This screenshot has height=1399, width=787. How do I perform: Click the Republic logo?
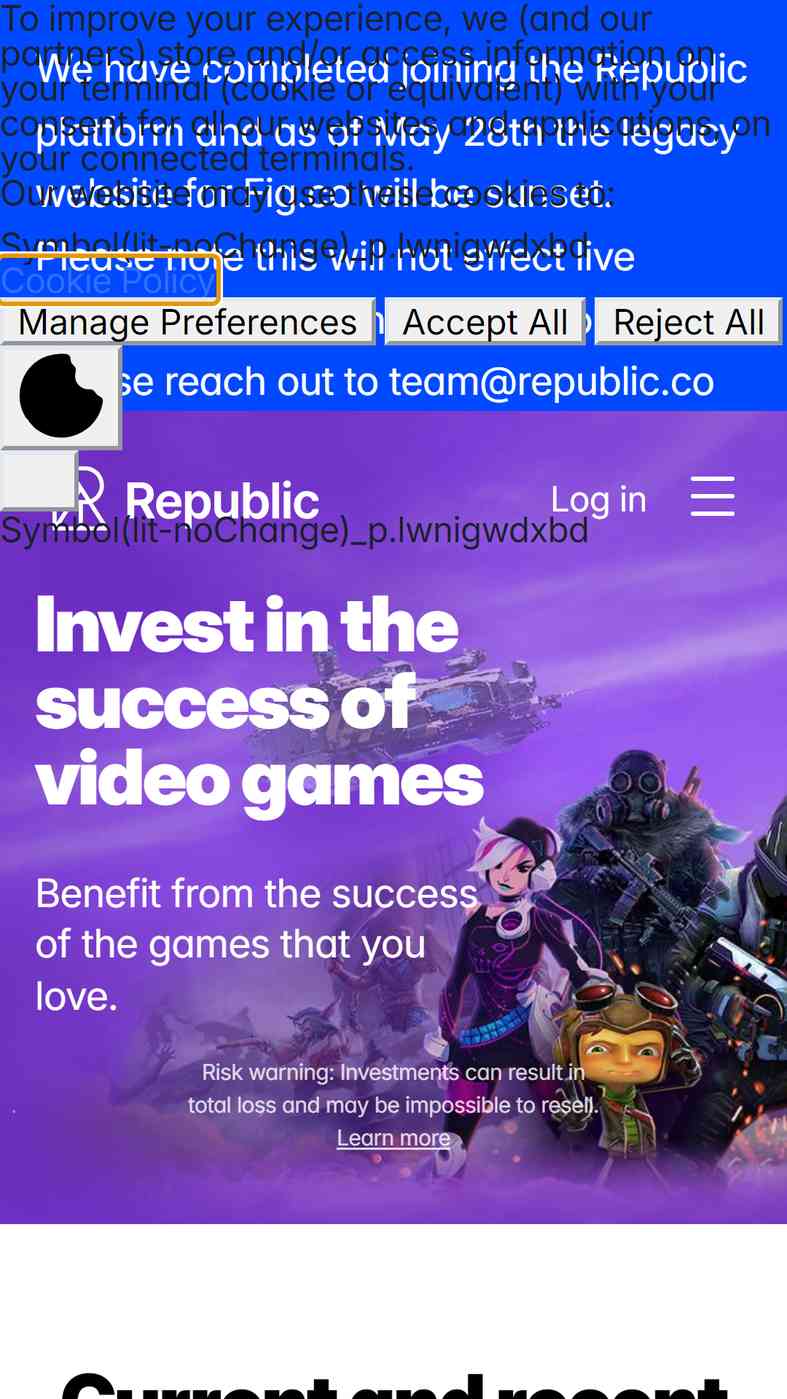pyautogui.click(x=185, y=500)
